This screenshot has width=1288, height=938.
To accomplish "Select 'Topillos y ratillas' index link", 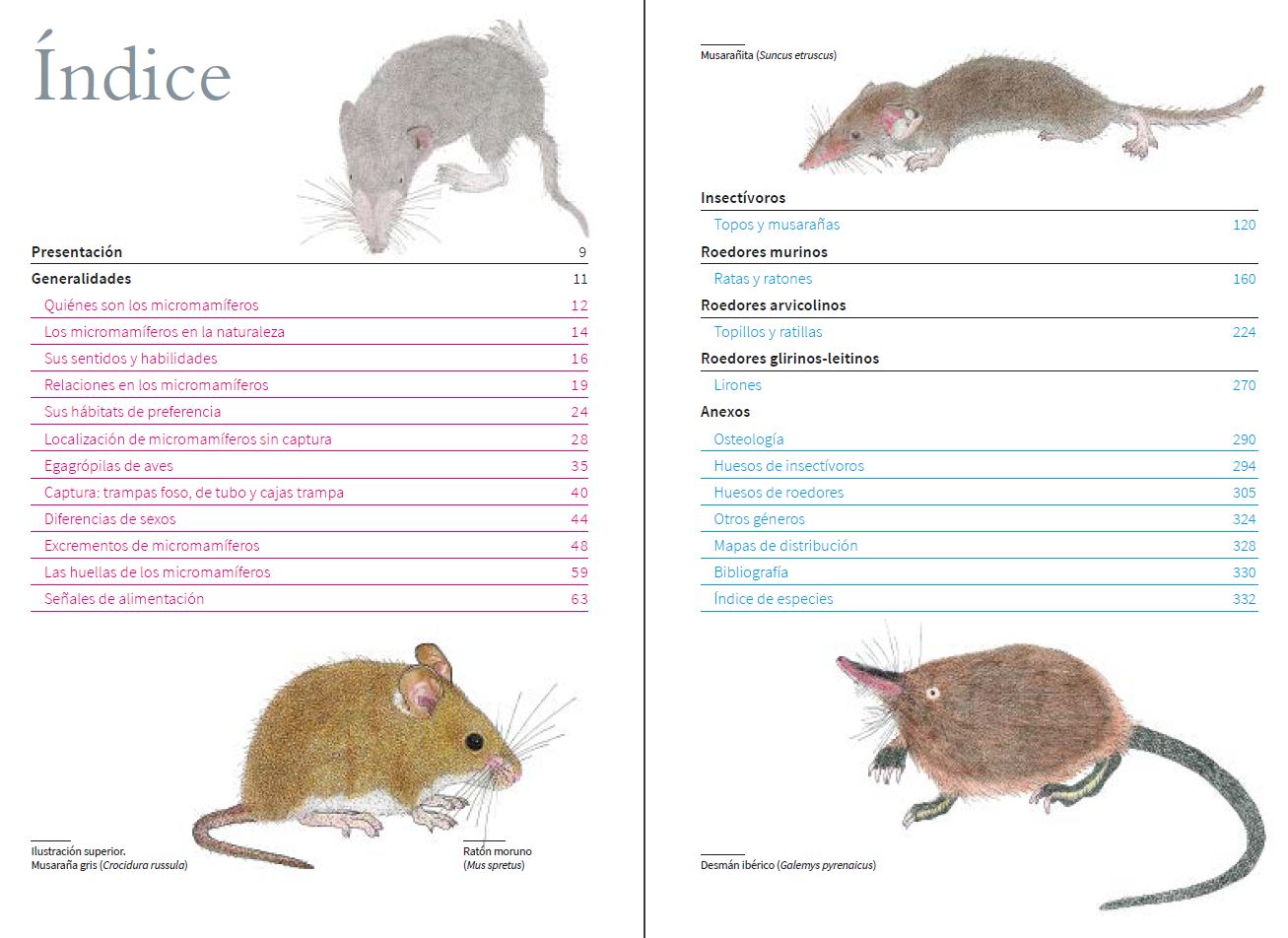I will (768, 332).
